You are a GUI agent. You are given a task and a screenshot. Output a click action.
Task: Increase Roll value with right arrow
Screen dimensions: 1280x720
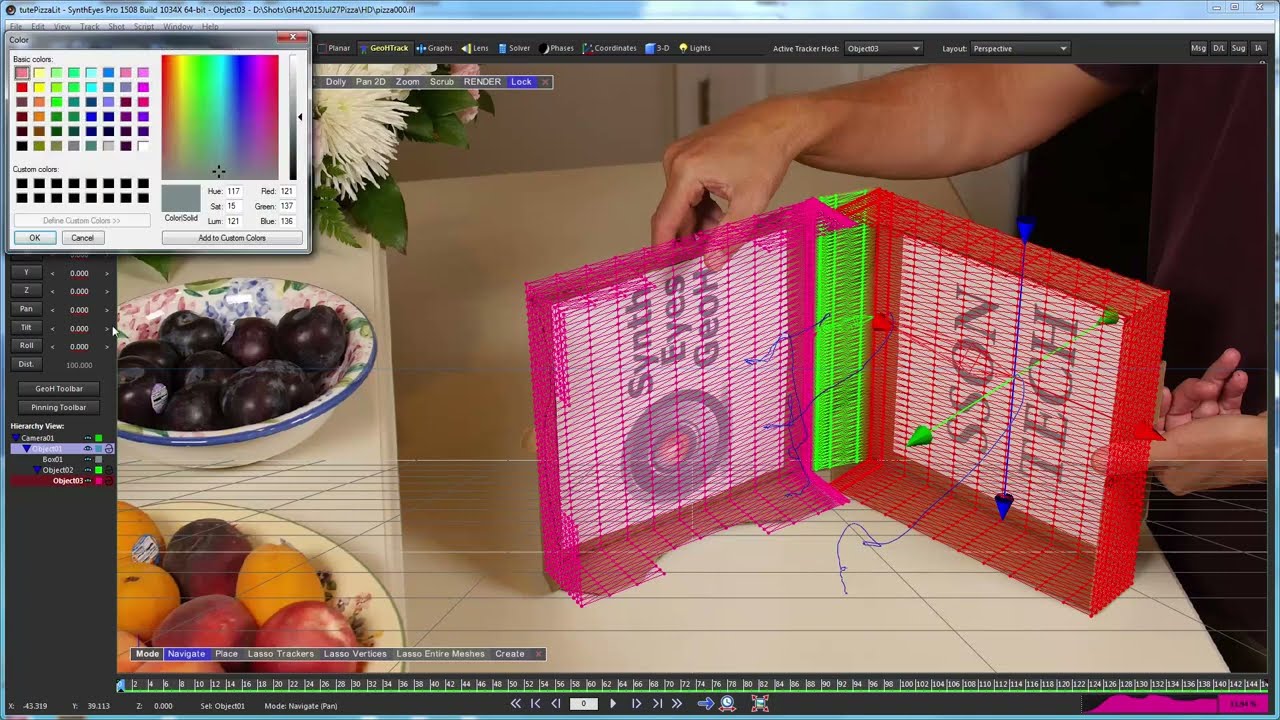107,346
